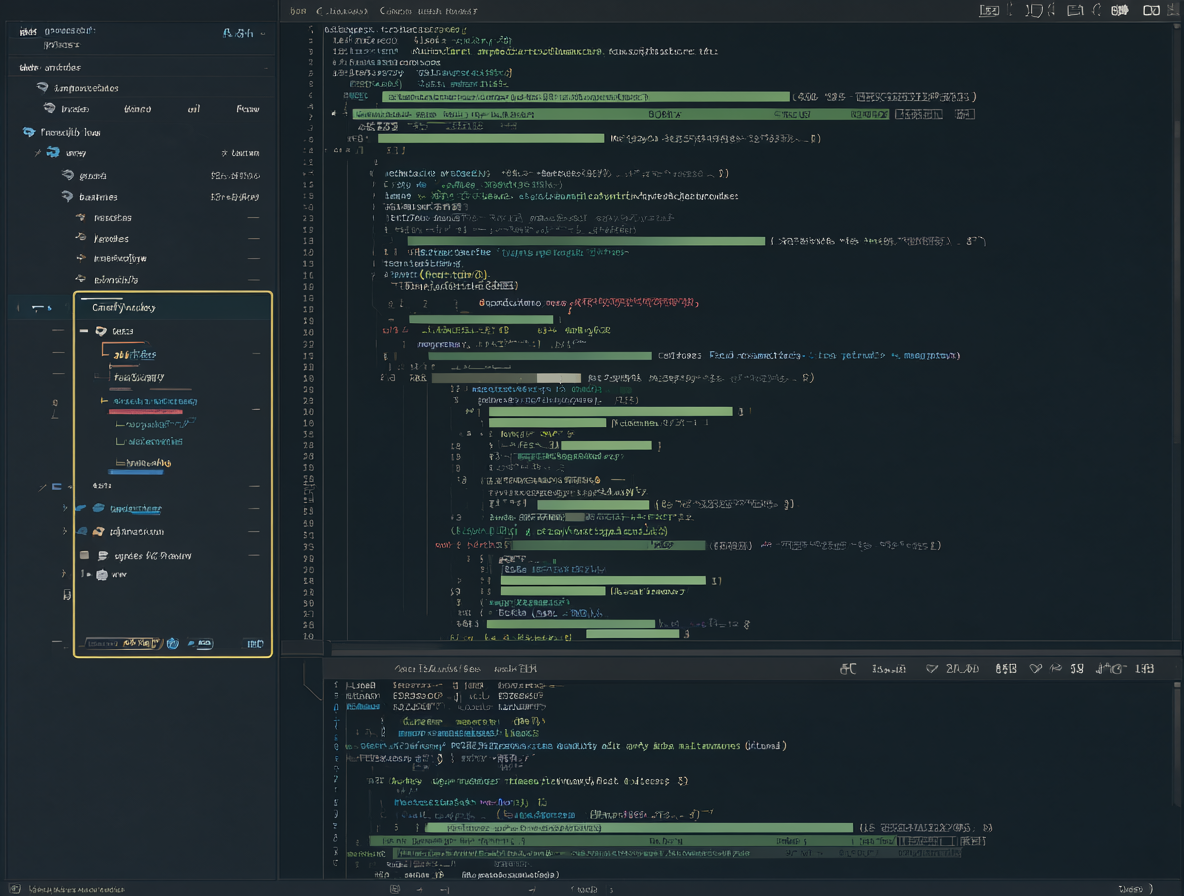
Task: Select the first of four dash-ended child tree rows
Action: click(168, 217)
